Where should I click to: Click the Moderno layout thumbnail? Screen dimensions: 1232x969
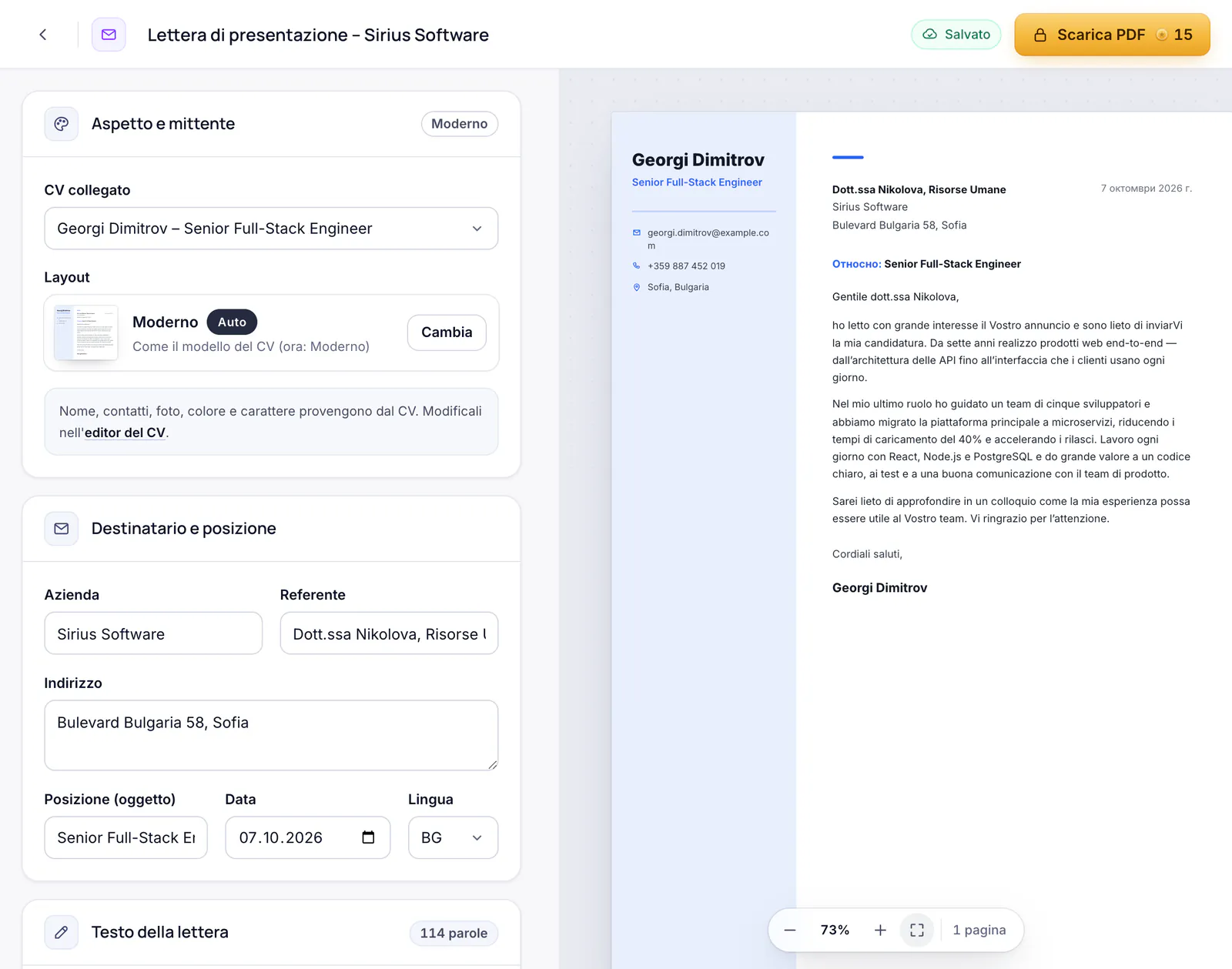(85, 332)
